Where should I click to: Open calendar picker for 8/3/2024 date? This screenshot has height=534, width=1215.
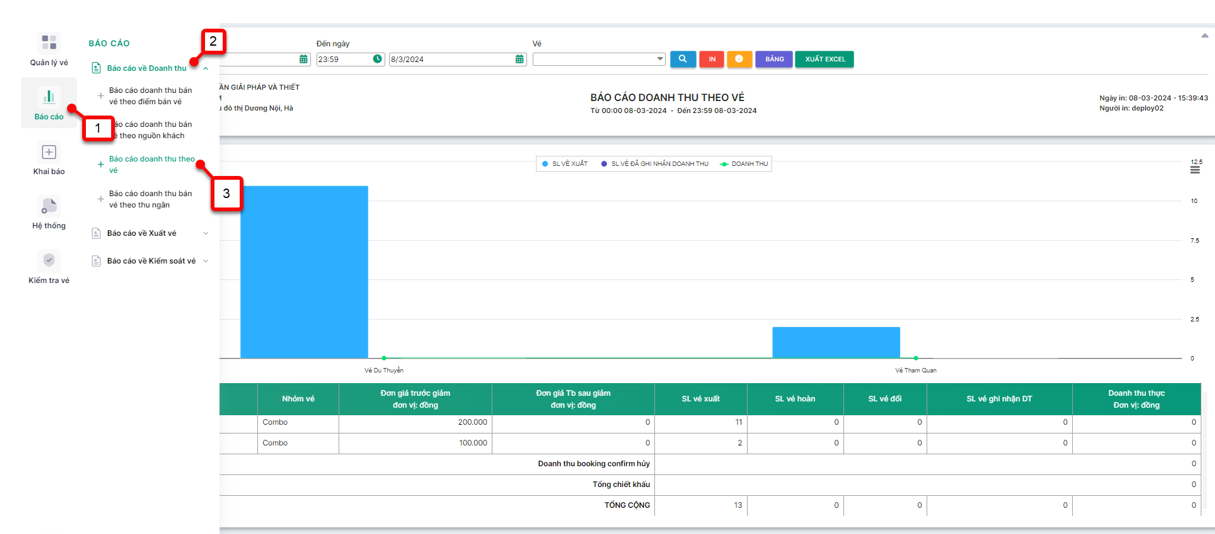[x=519, y=59]
